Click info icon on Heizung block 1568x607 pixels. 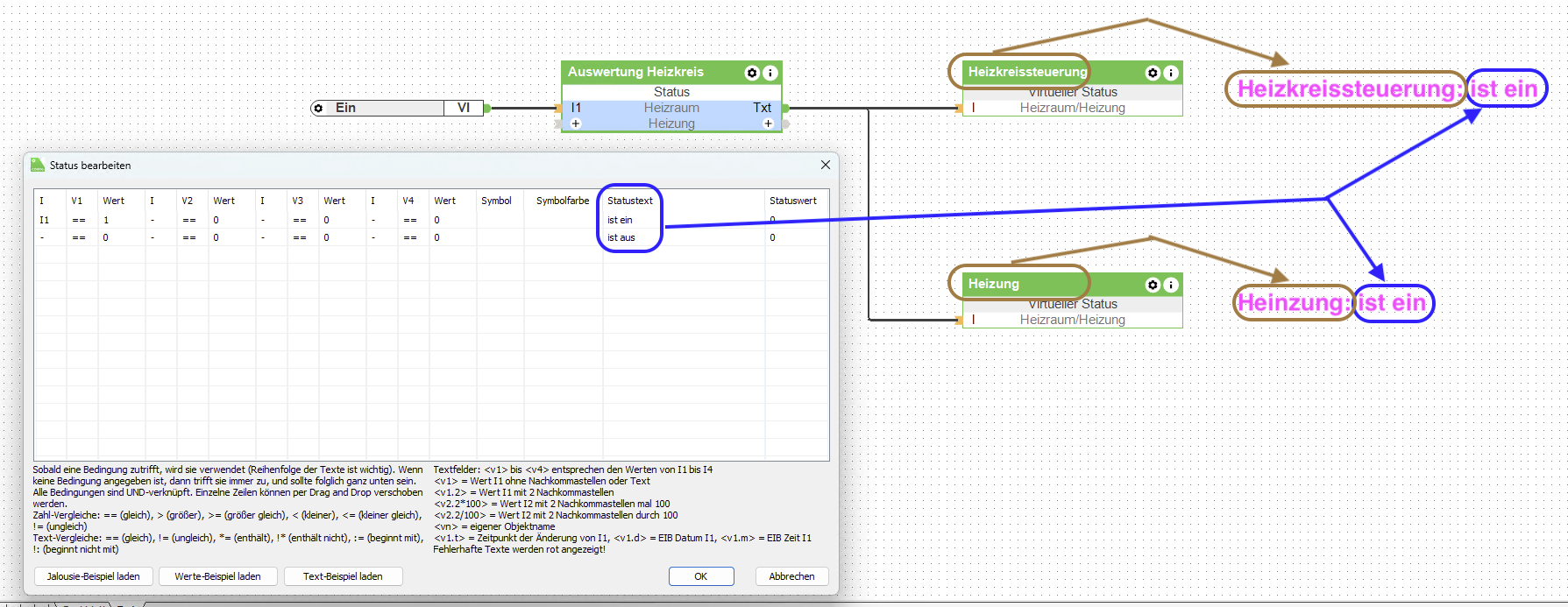coord(1171,285)
